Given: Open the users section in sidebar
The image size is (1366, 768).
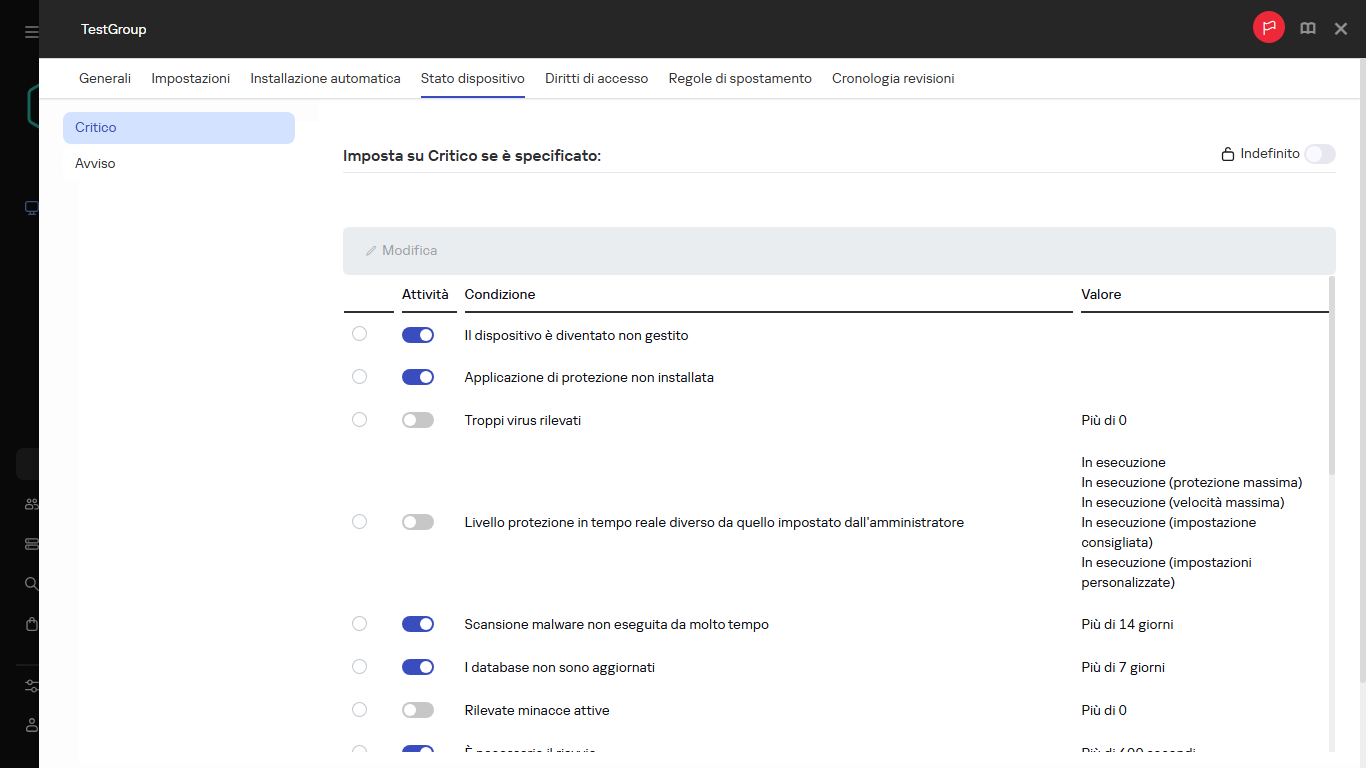Looking at the screenshot, I should [x=30, y=503].
